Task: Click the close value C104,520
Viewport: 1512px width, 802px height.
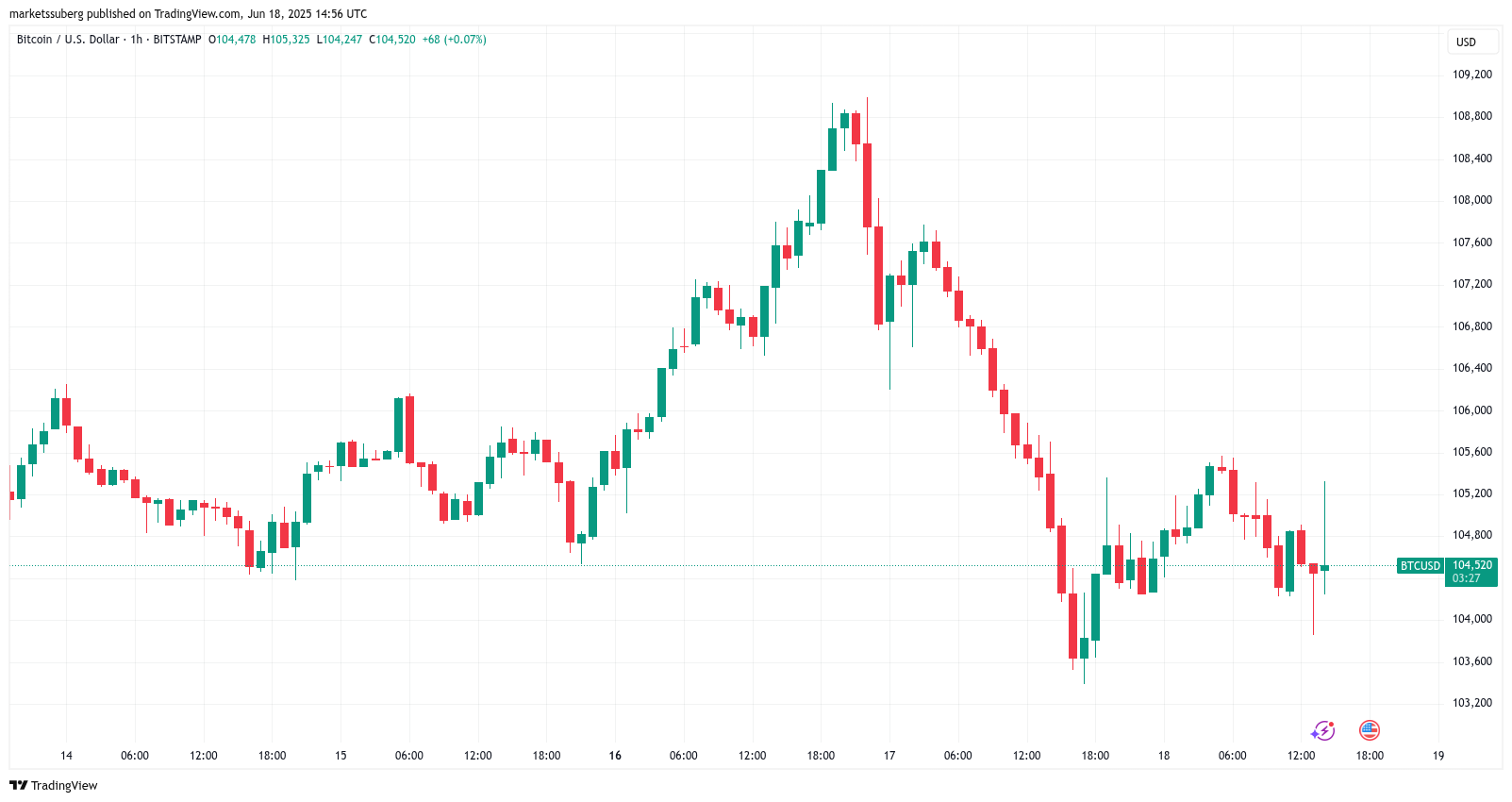Action: (x=392, y=40)
